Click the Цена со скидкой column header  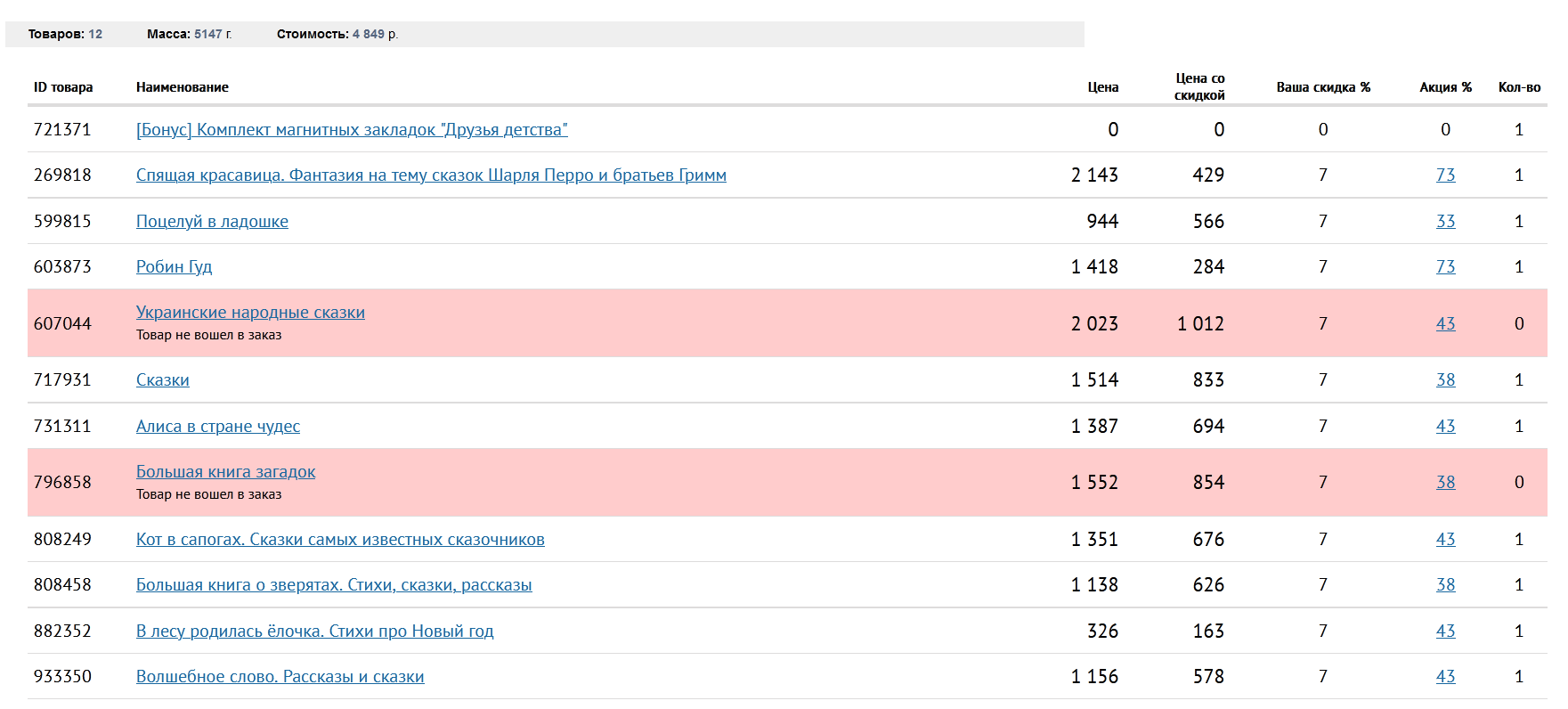click(1199, 87)
